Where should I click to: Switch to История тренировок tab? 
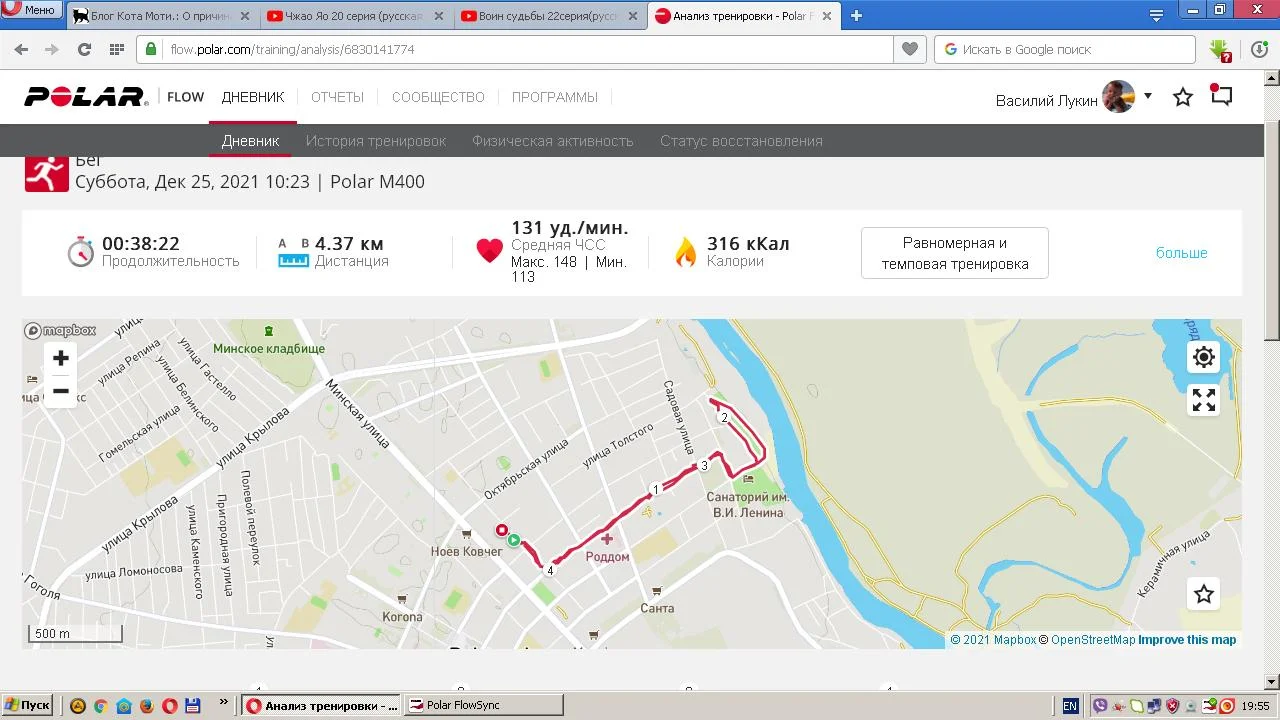376,141
